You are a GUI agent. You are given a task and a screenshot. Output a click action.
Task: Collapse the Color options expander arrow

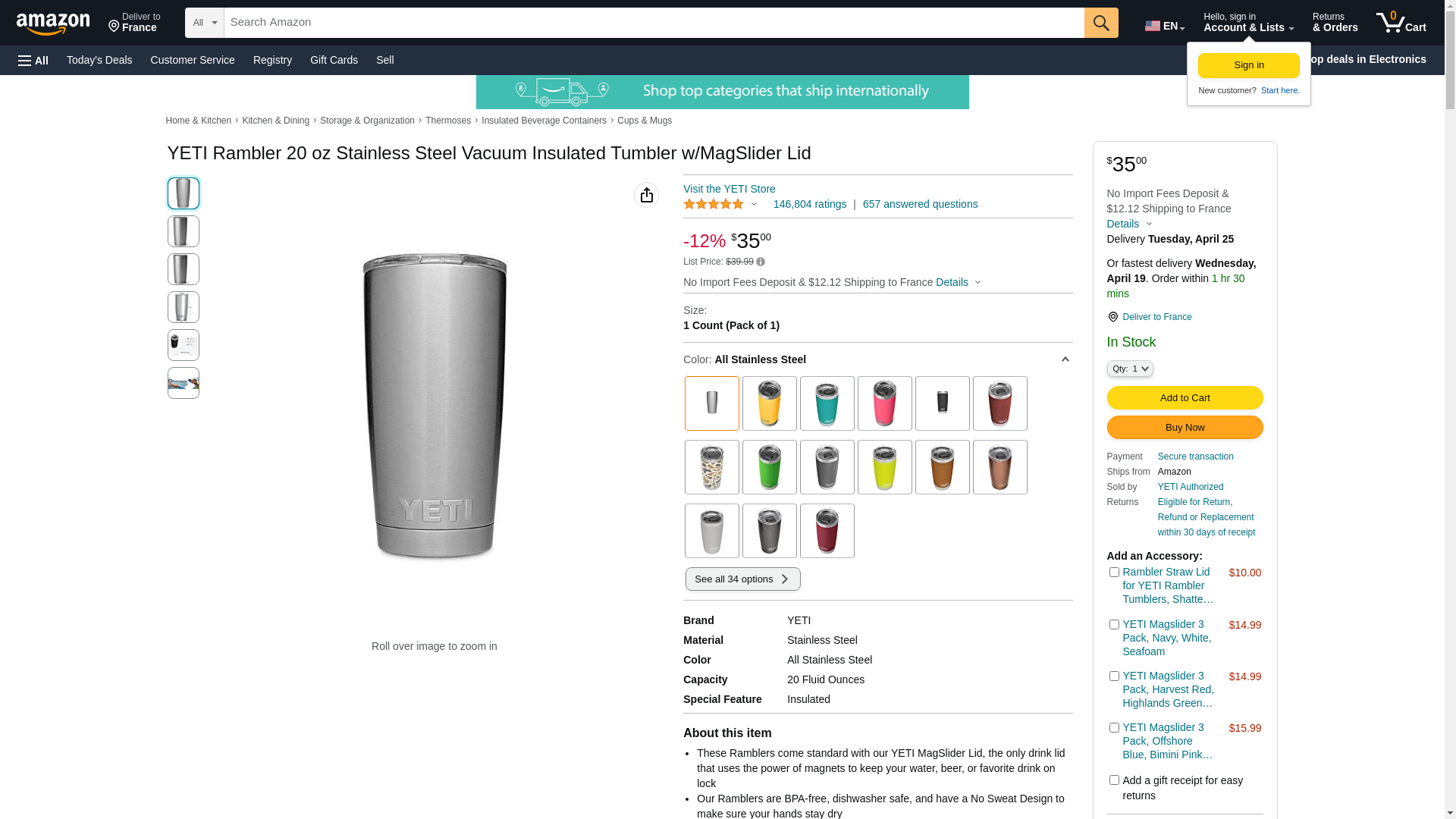[1065, 359]
